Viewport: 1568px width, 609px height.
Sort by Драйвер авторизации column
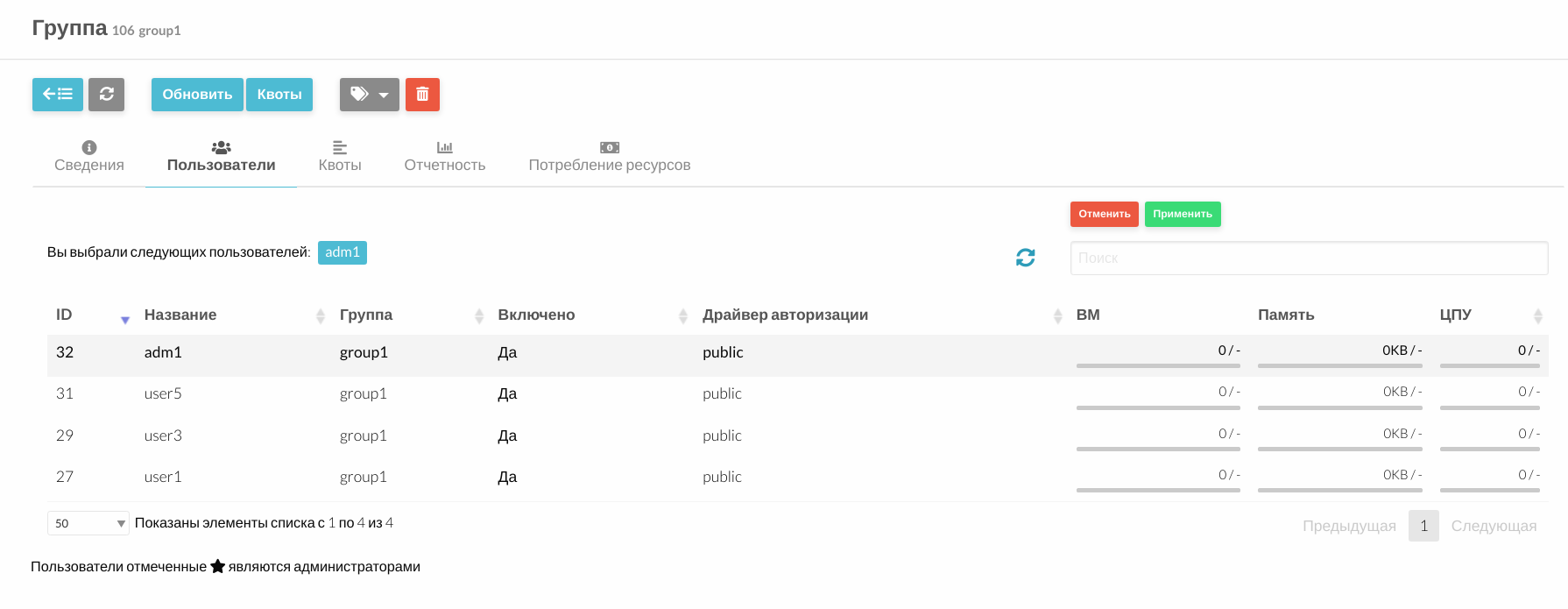(880, 315)
